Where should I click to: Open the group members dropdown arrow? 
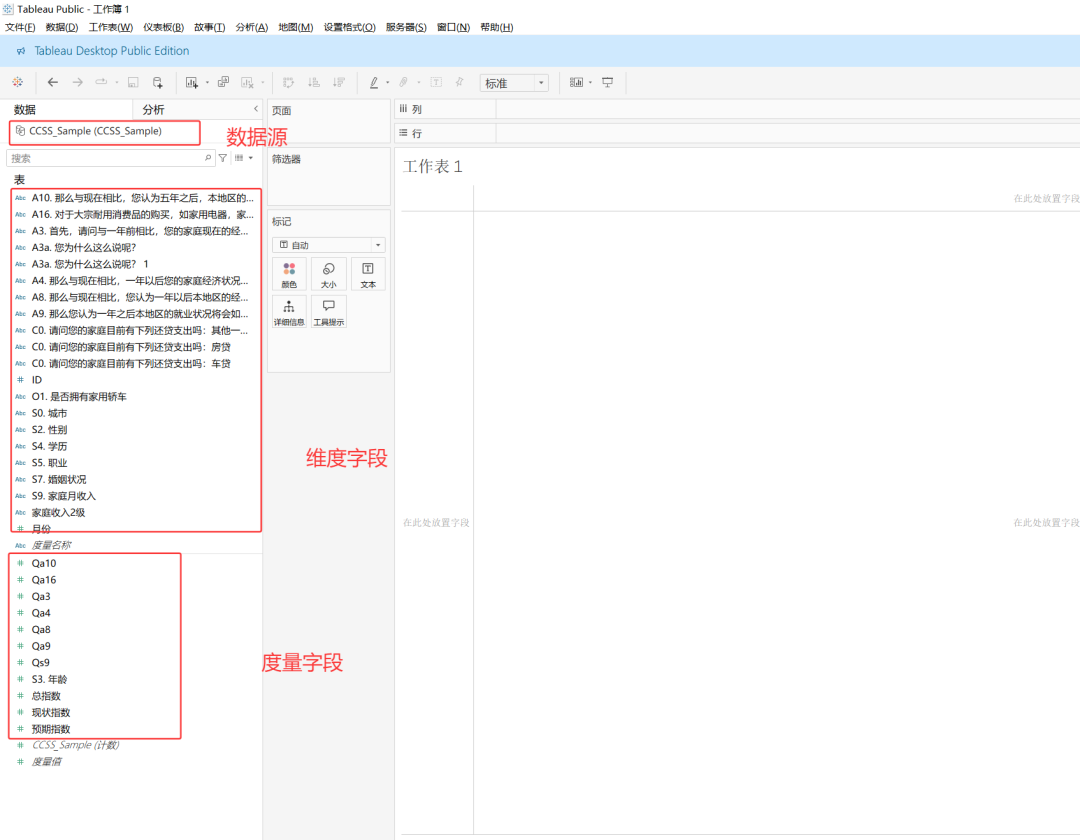tap(419, 83)
